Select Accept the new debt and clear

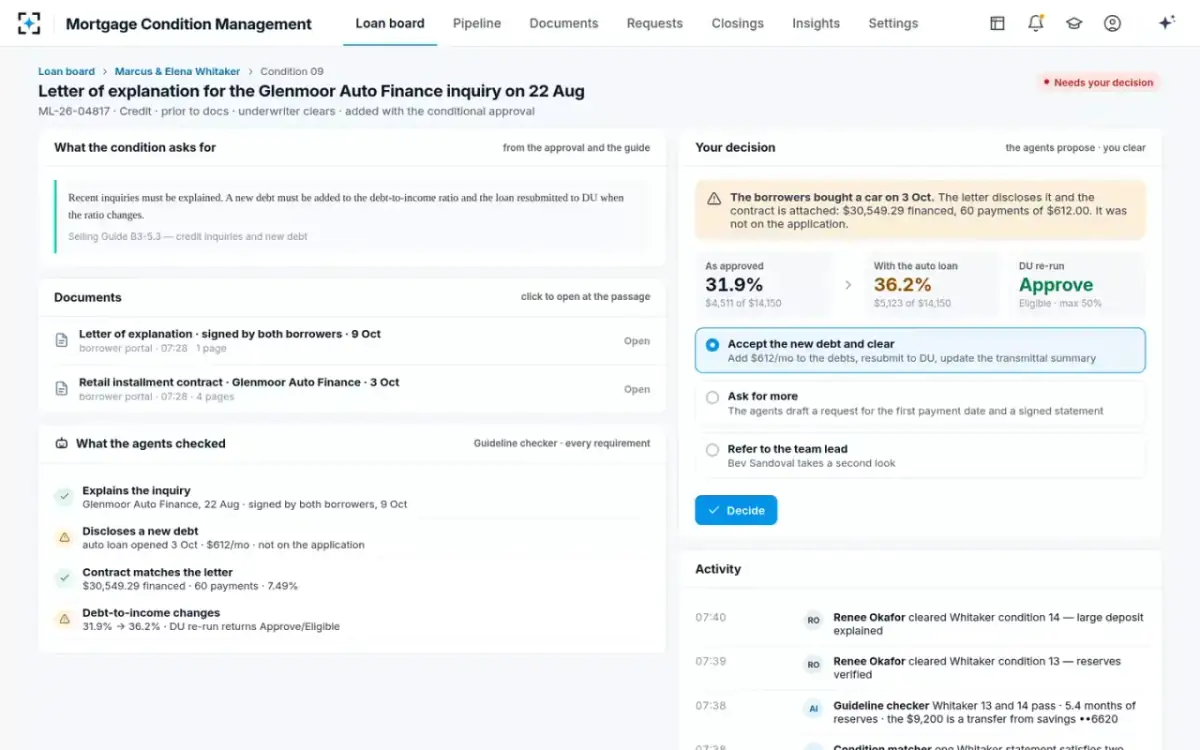coord(920,350)
